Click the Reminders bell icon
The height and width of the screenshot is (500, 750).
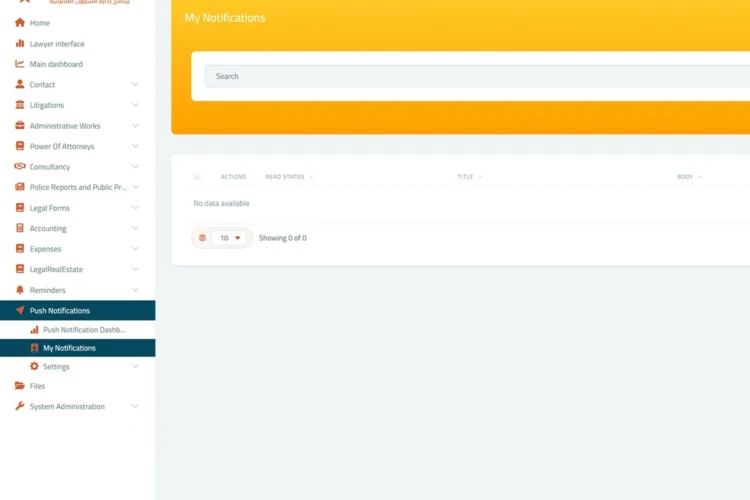click(20, 289)
